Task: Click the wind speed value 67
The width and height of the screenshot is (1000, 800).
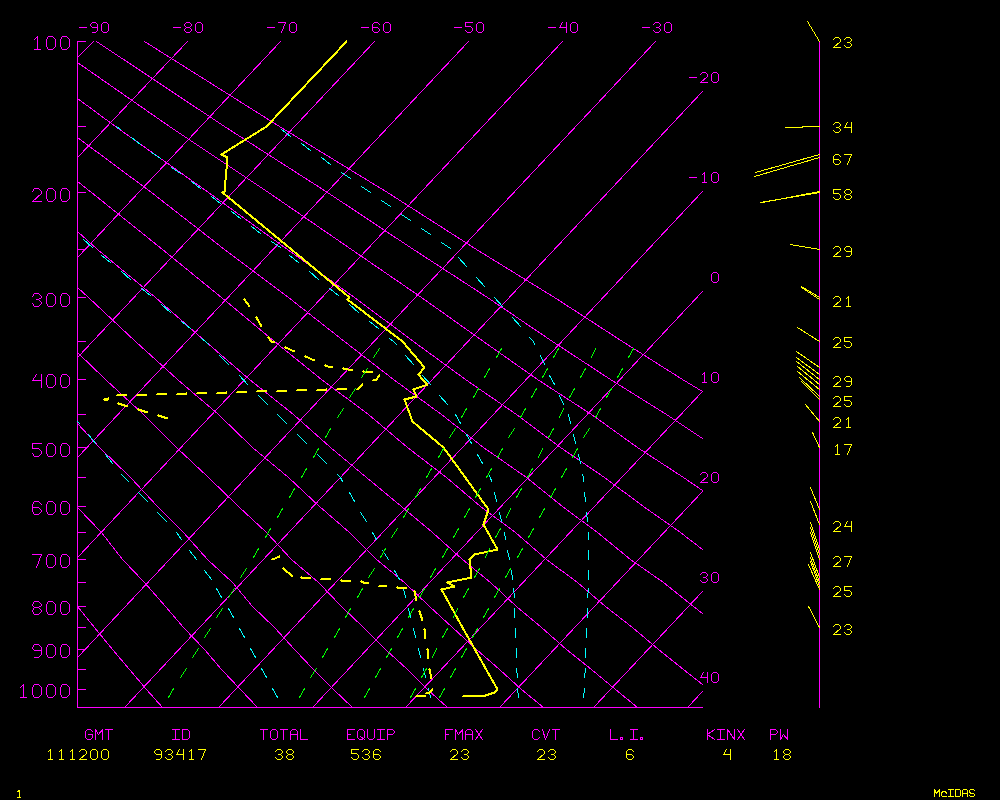Action: coord(842,160)
